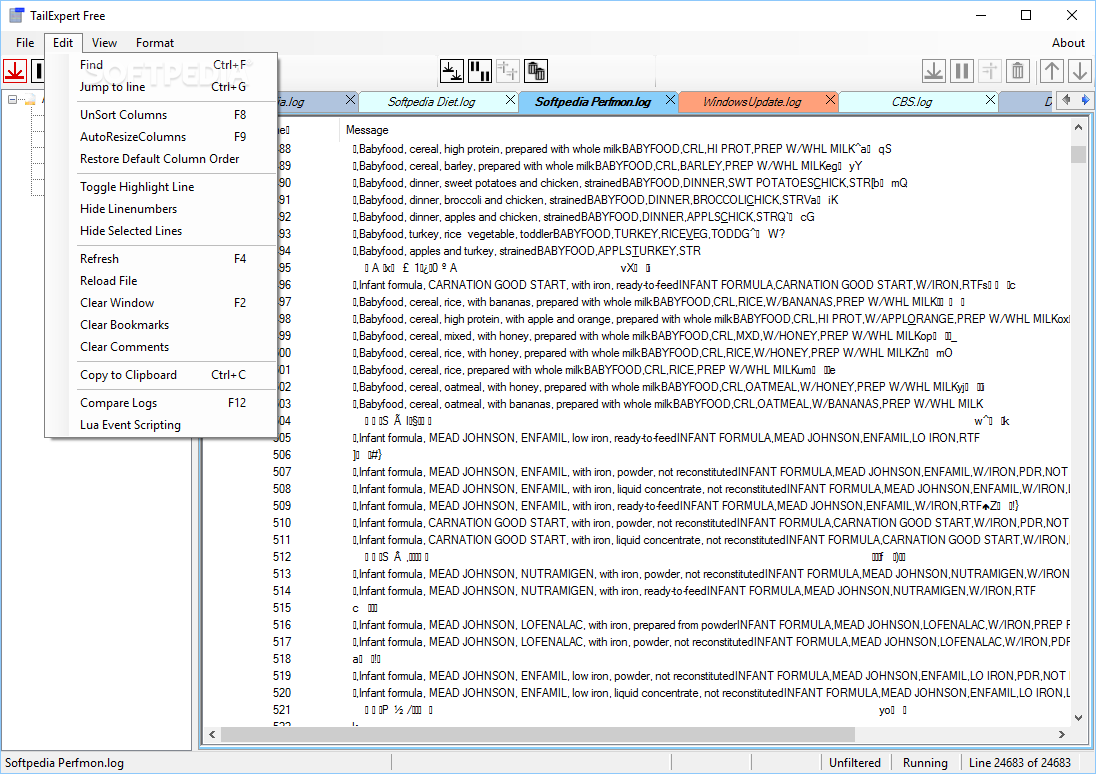Collapse the tree root node
Screen dimensions: 1096x774
pos(12,100)
